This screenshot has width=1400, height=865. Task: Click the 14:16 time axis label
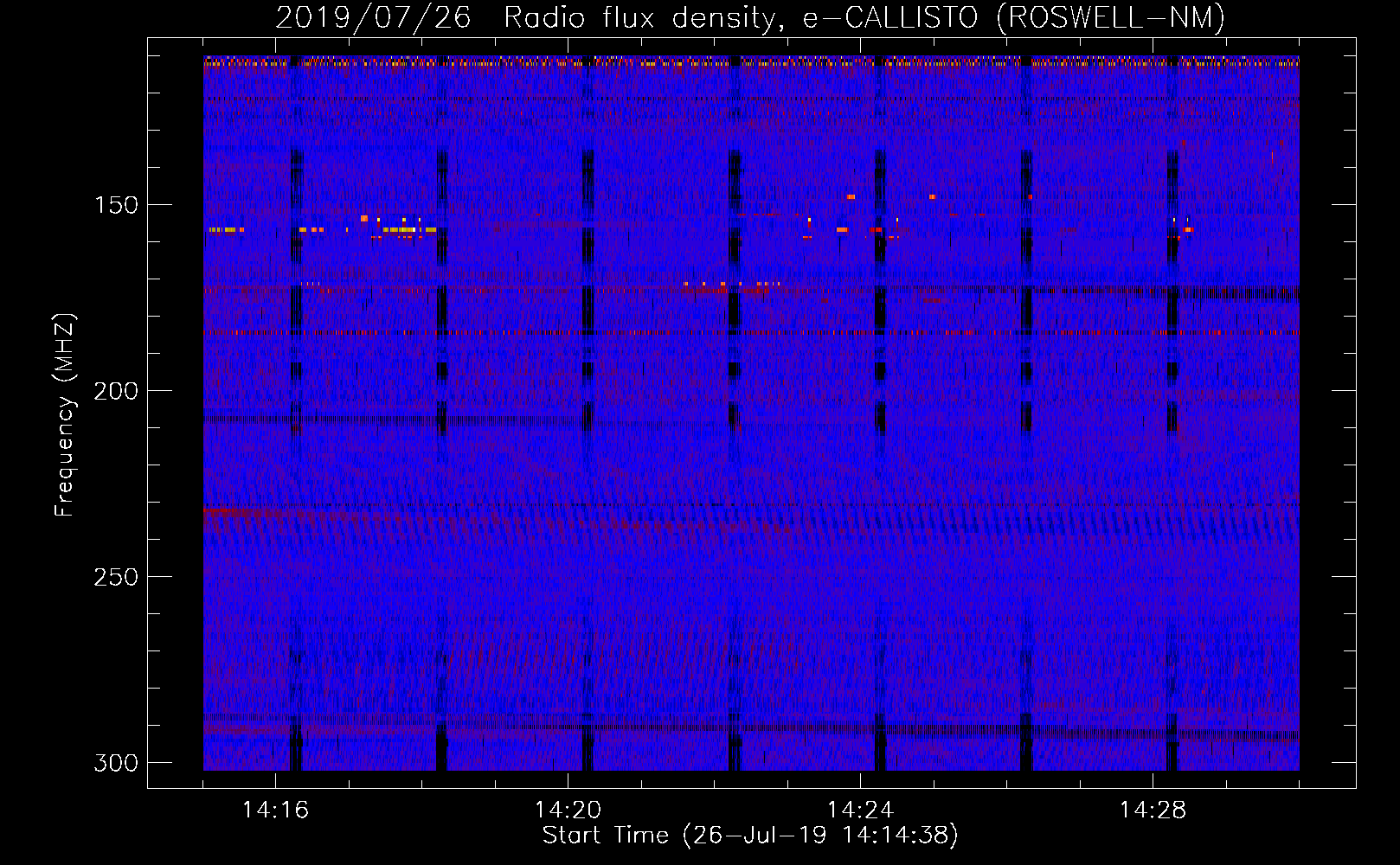pos(275,811)
